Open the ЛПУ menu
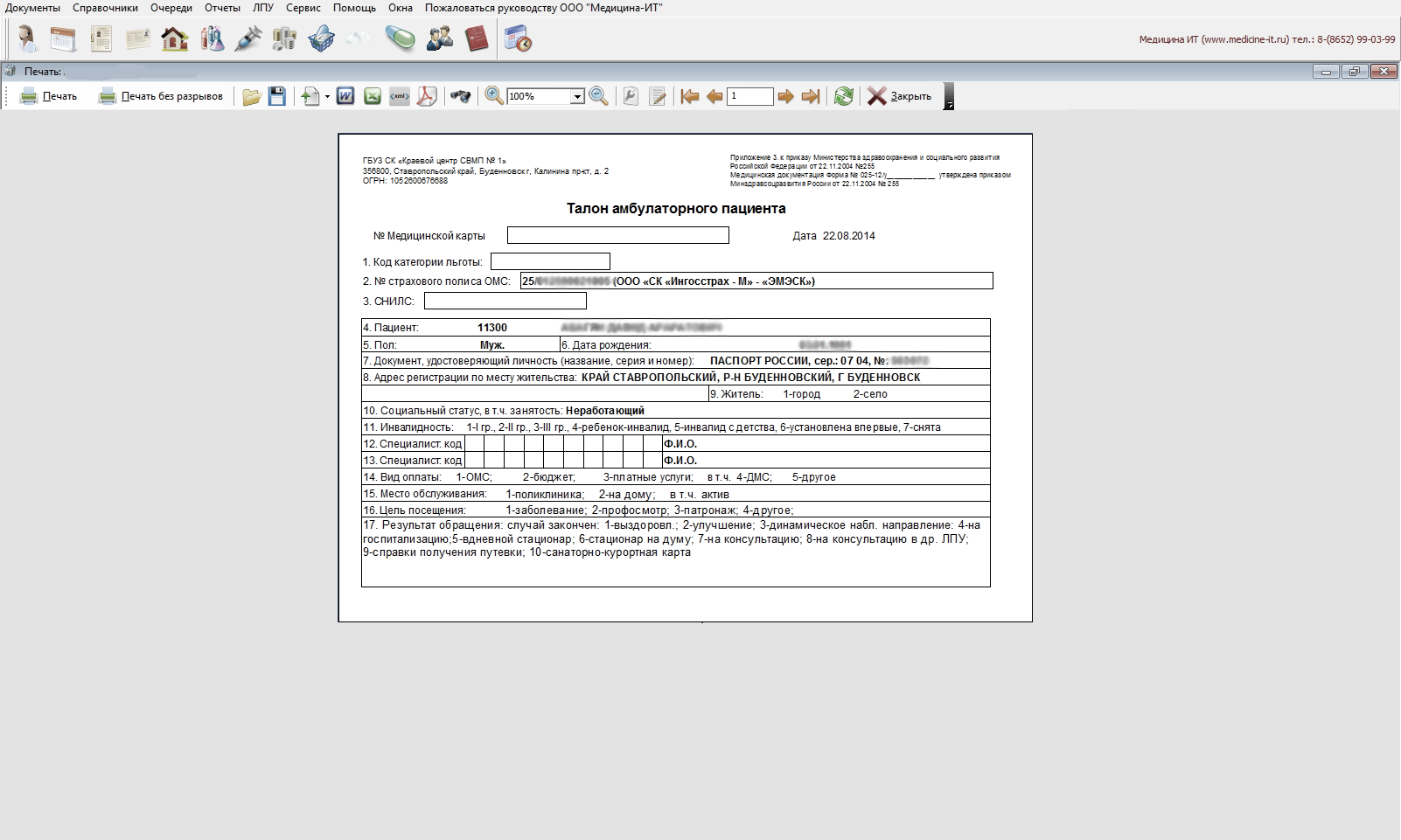Screen dimensions: 1401x840 263,8
